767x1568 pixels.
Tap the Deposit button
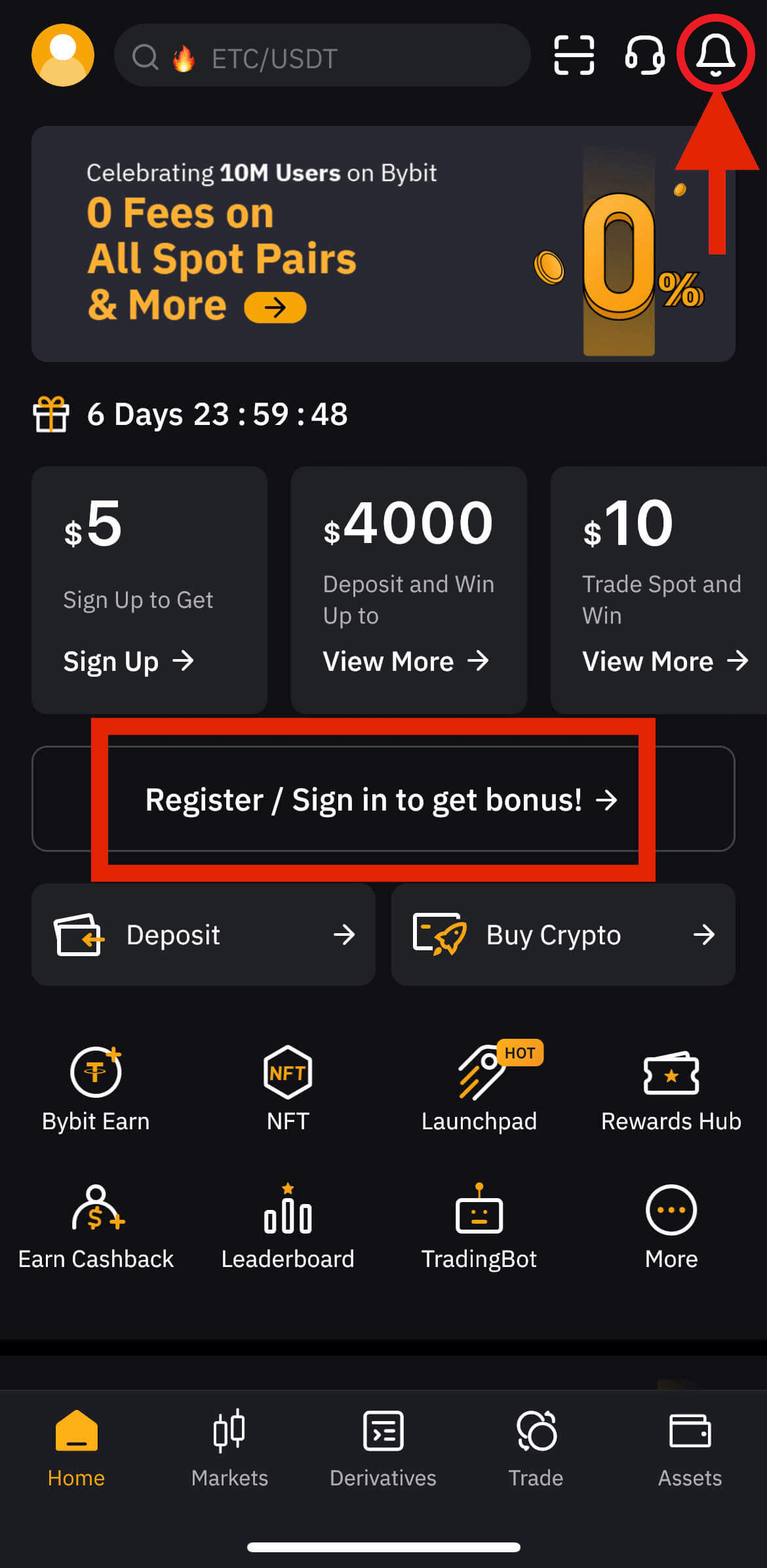pyautogui.click(x=203, y=935)
